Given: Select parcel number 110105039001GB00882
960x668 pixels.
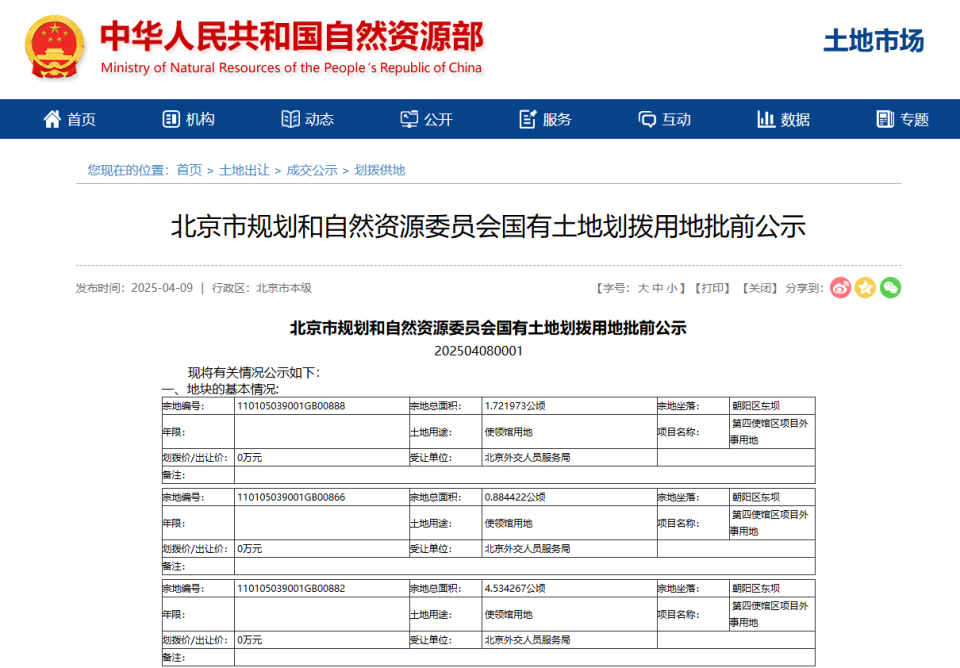Looking at the screenshot, I should [x=291, y=588].
